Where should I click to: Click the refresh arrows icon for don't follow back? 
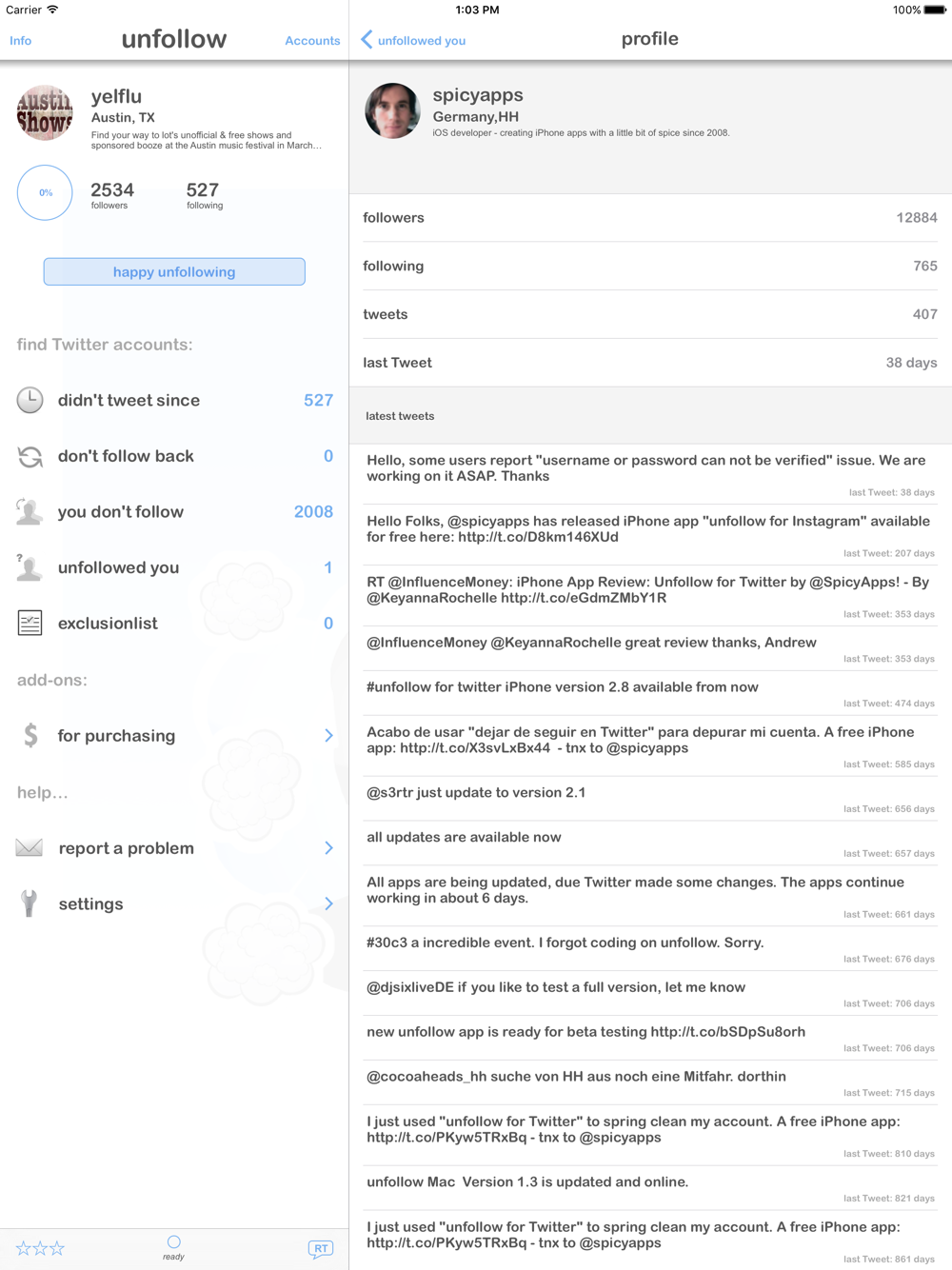coord(30,456)
